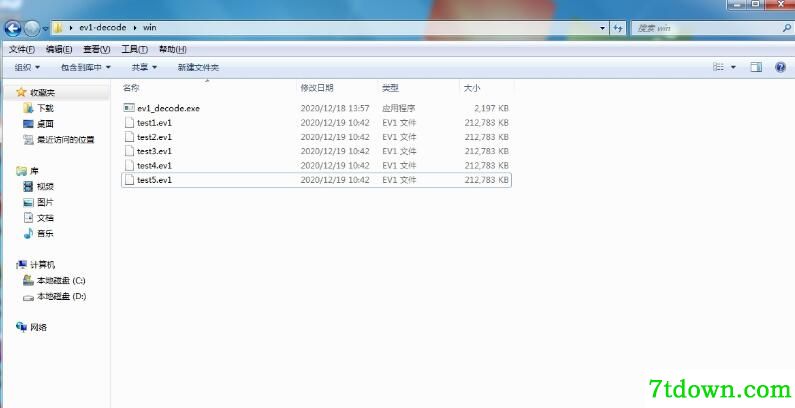
Task: Select 收藏夹 in navigation pane
Action: pos(43,93)
